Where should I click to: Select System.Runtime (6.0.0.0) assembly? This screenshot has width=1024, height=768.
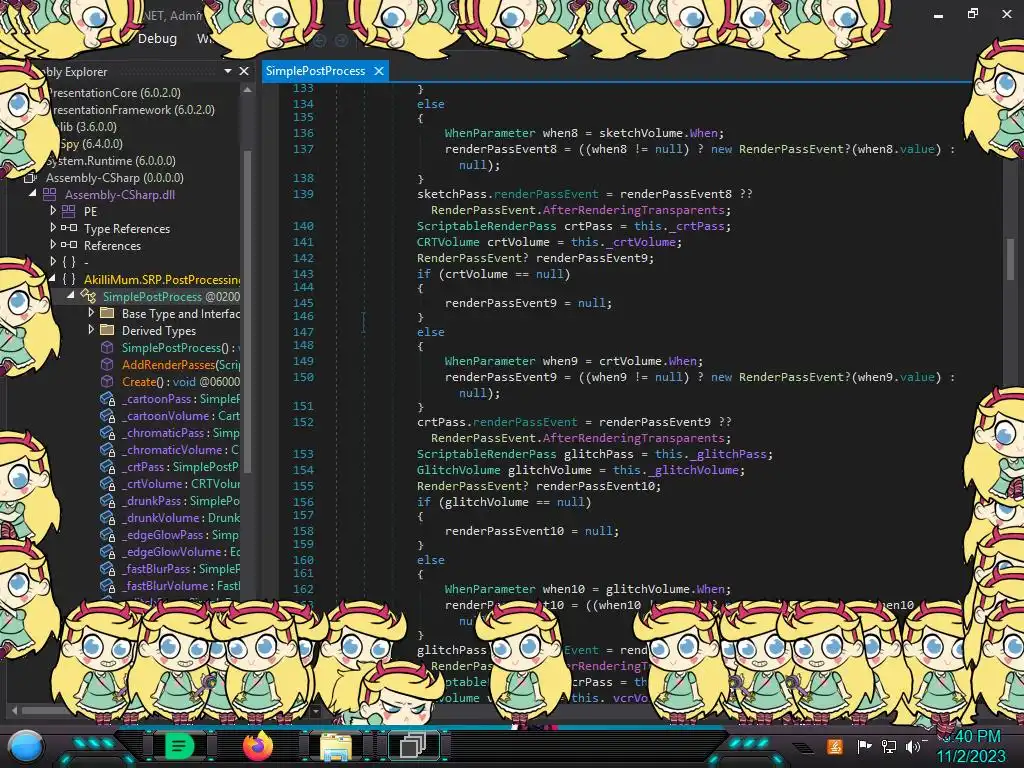point(110,161)
